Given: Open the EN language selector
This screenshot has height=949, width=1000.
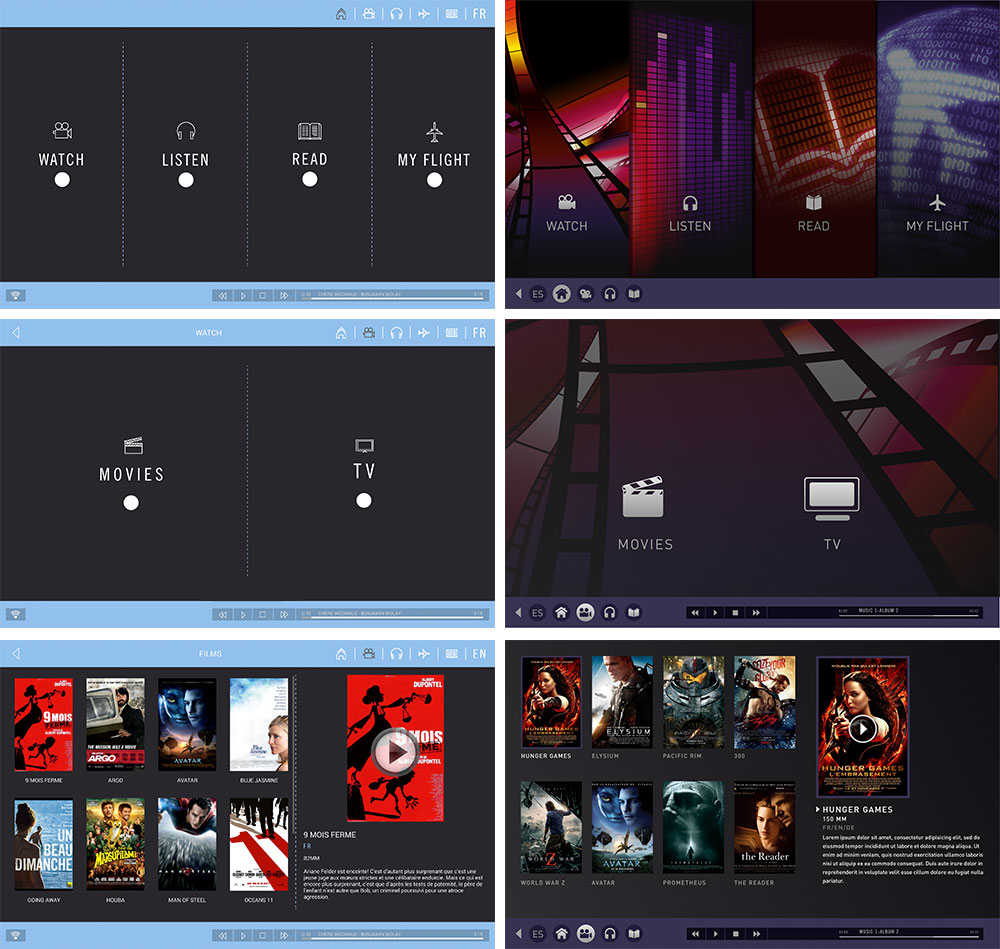Looking at the screenshot, I should pyautogui.click(x=479, y=654).
